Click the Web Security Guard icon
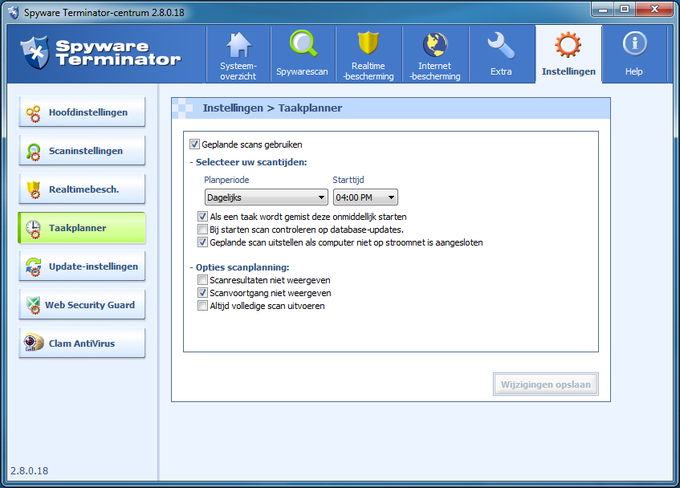680x488 pixels. [33, 305]
